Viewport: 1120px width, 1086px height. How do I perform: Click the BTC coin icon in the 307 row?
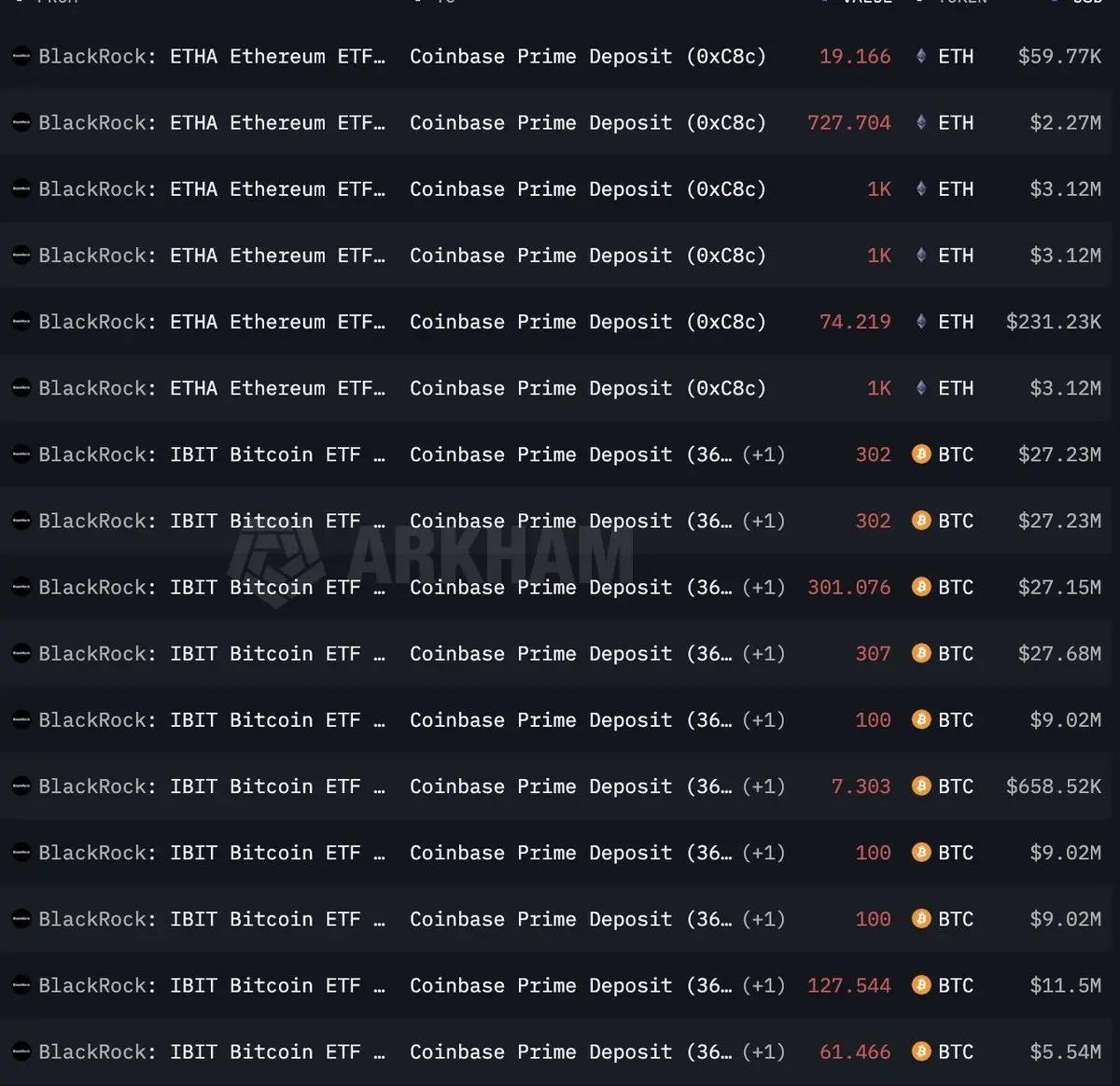tap(921, 653)
